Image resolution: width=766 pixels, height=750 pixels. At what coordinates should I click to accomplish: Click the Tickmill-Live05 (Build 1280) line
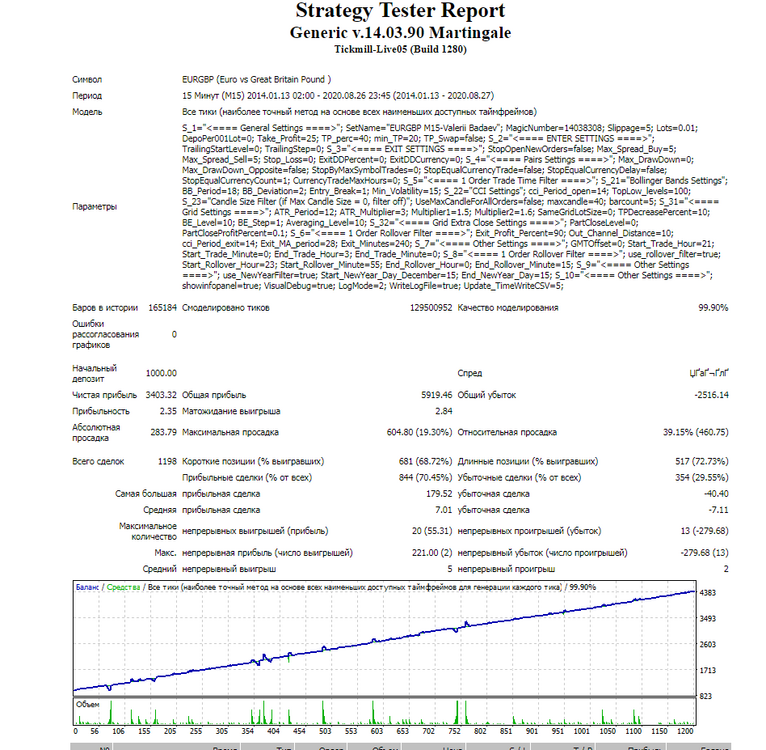point(400,49)
